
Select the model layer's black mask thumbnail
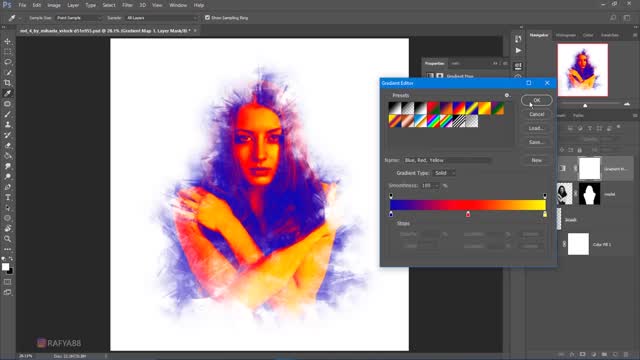[589, 193]
